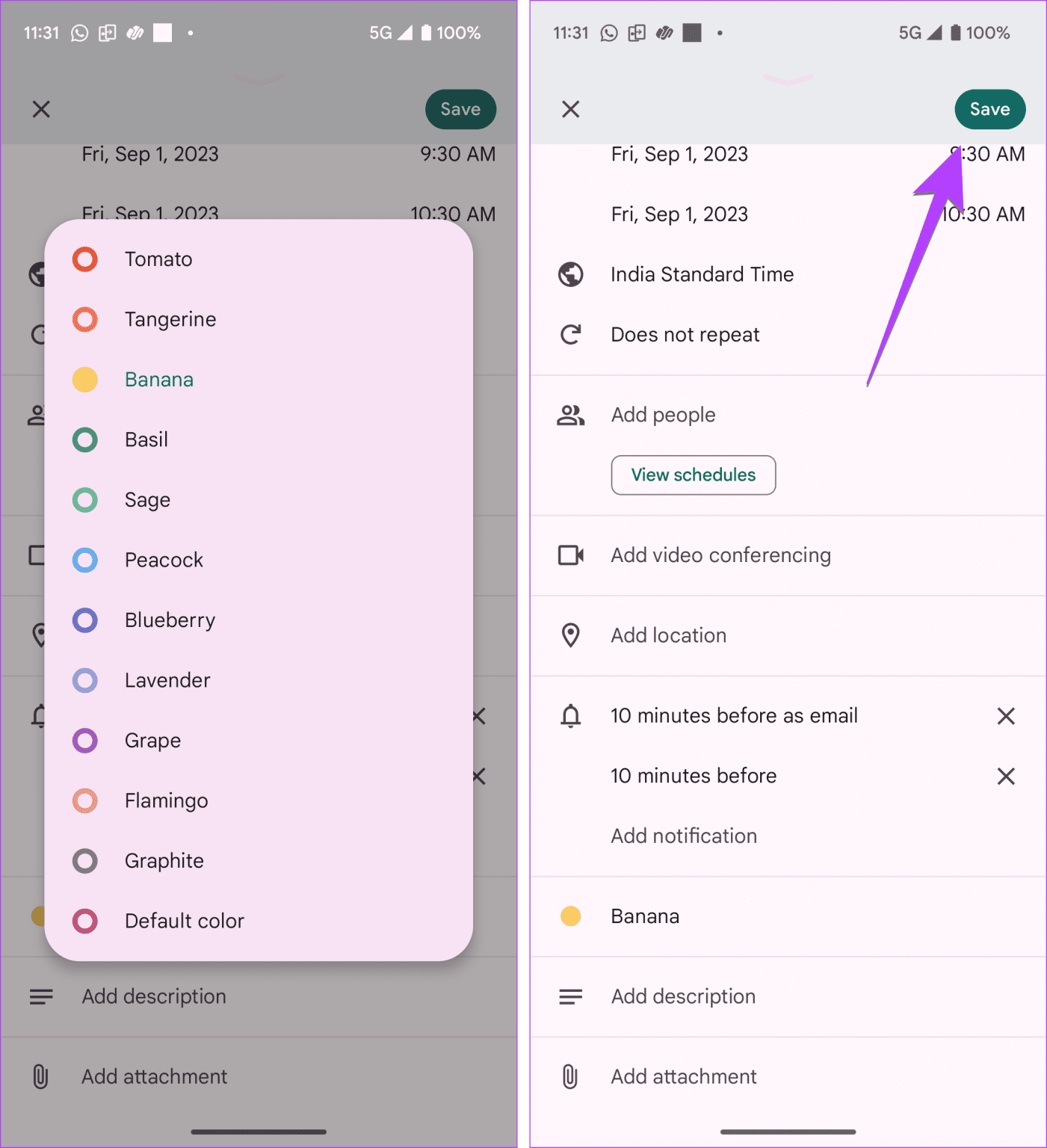
Task: Save the calendar event
Action: (989, 109)
